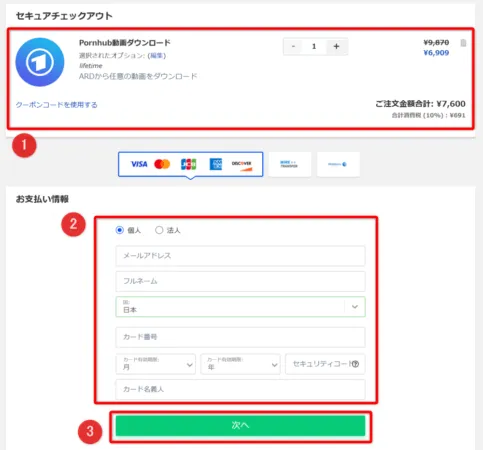Viewport: 483px width, 450px height.
Task: Click クーポンコードを使用する link
Action: tap(57, 105)
